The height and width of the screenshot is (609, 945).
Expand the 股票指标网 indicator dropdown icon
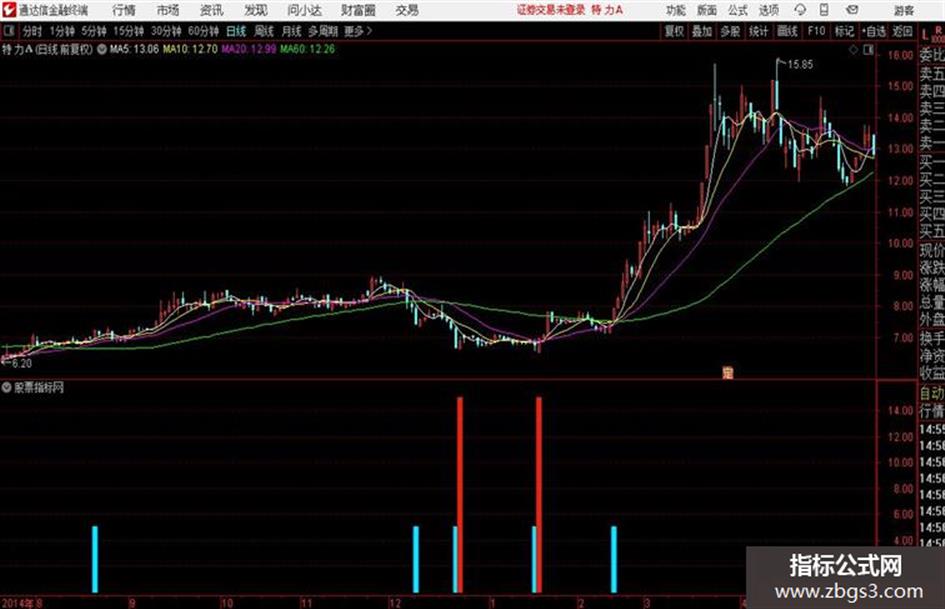(x=7, y=388)
